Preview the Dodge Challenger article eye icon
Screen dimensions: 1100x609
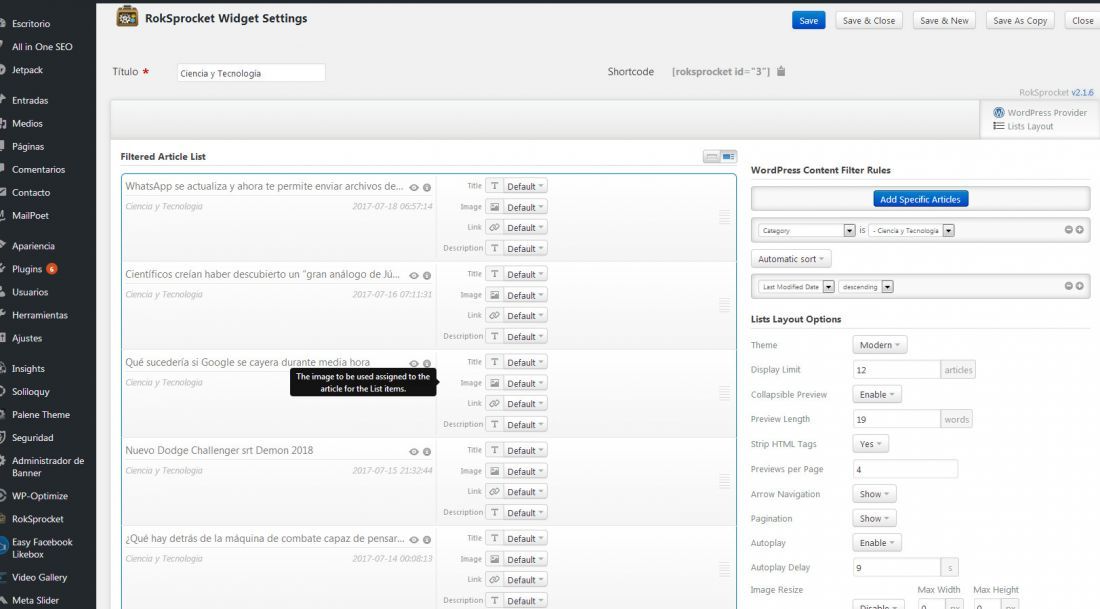pos(414,452)
